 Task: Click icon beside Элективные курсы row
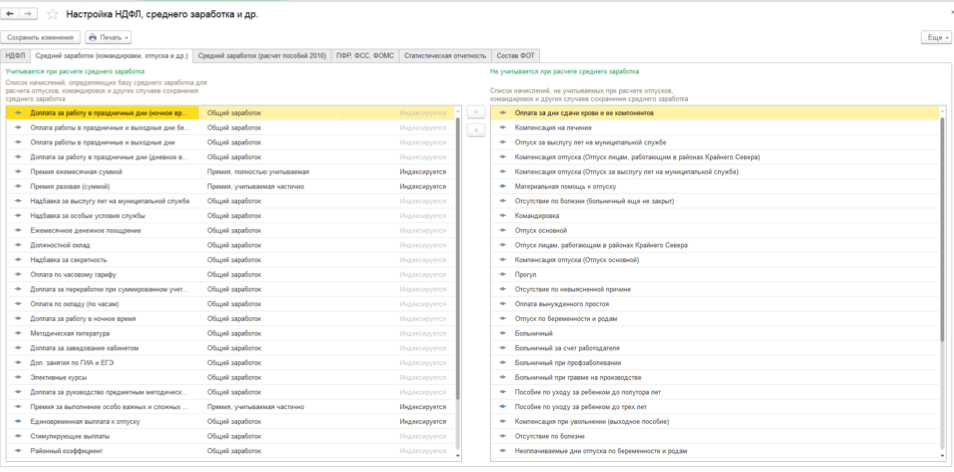click(x=18, y=378)
